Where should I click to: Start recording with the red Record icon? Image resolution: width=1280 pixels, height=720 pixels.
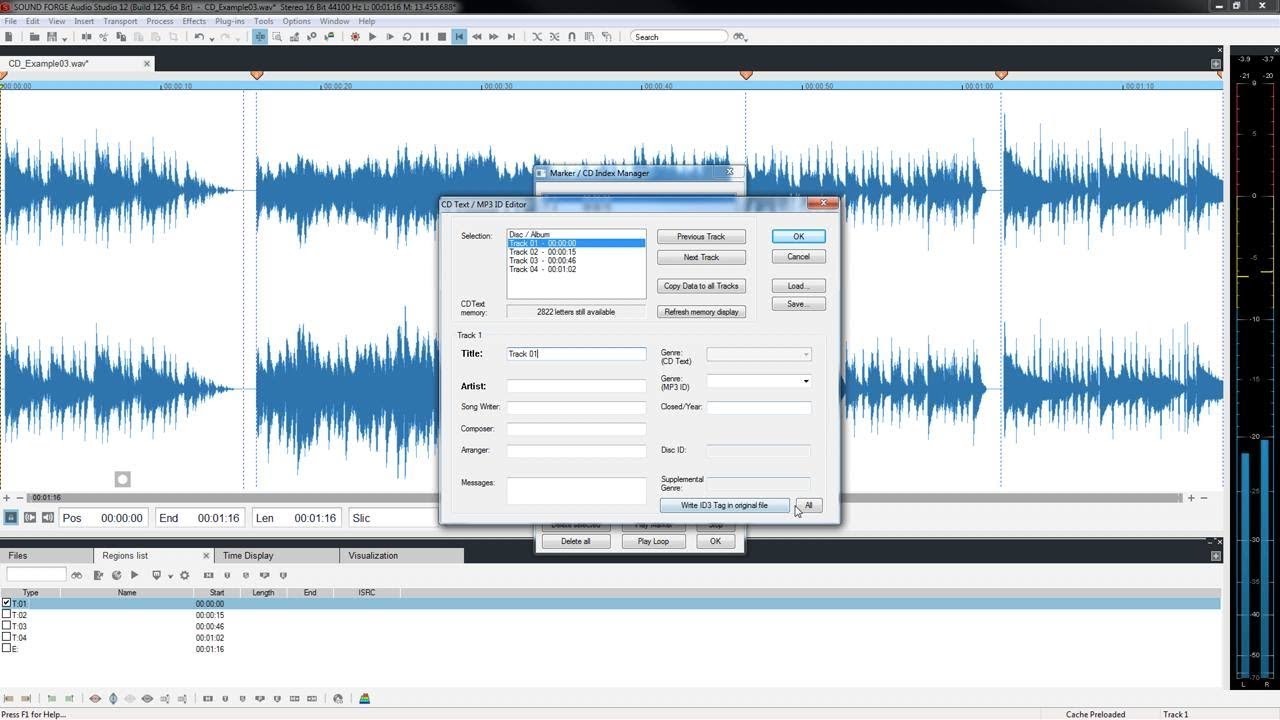355,37
